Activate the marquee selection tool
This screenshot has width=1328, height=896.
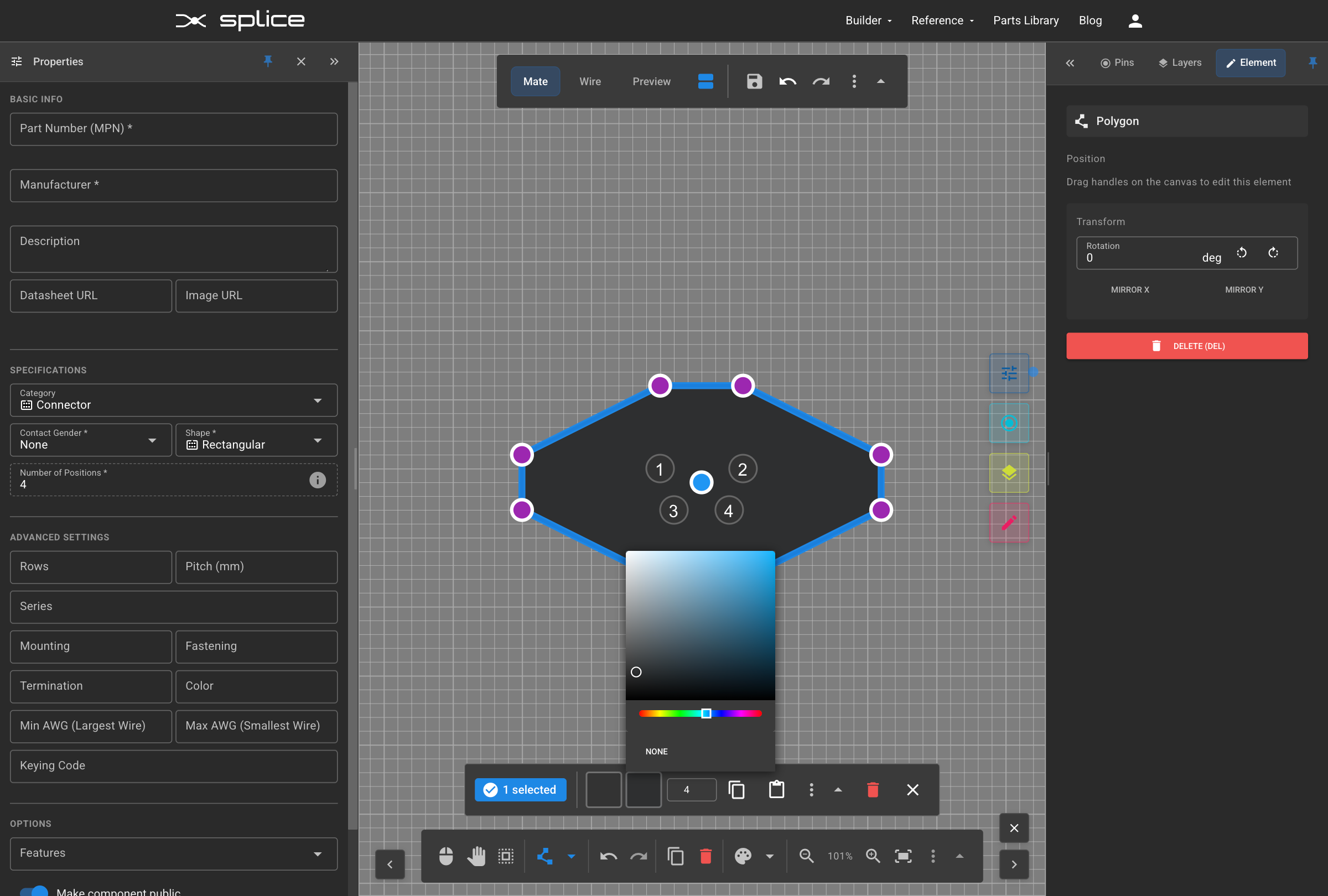[505, 856]
